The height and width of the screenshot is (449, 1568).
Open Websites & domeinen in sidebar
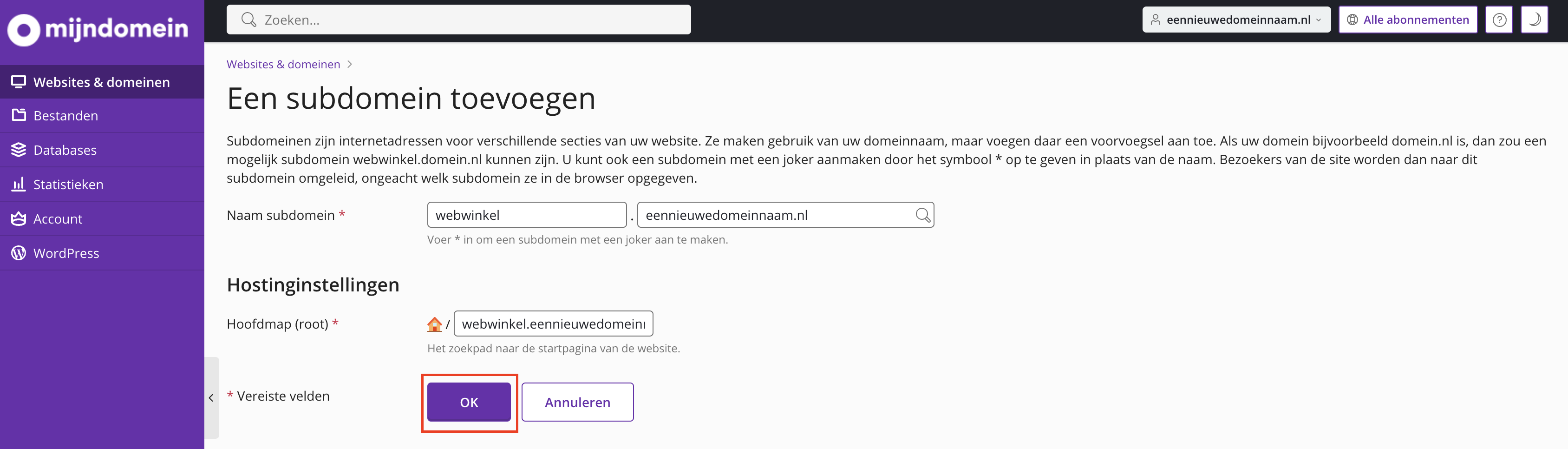[x=102, y=82]
